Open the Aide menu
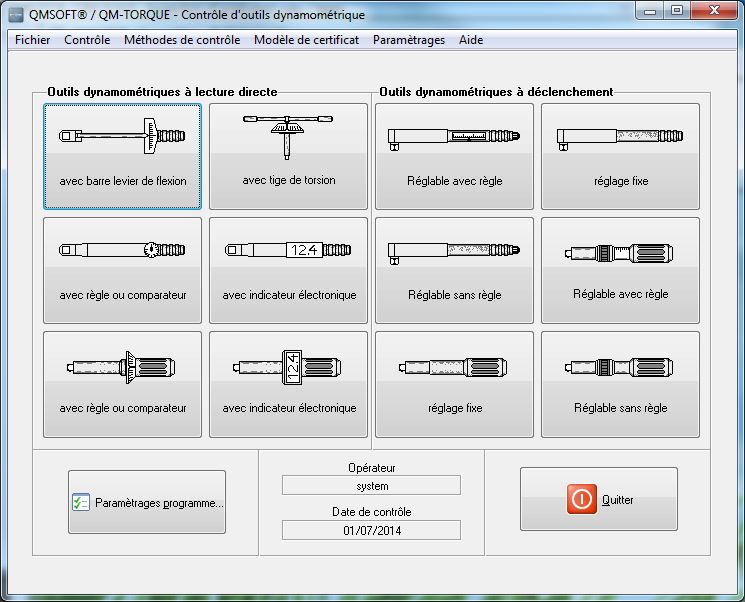This screenshot has height=602, width=745. coord(471,40)
